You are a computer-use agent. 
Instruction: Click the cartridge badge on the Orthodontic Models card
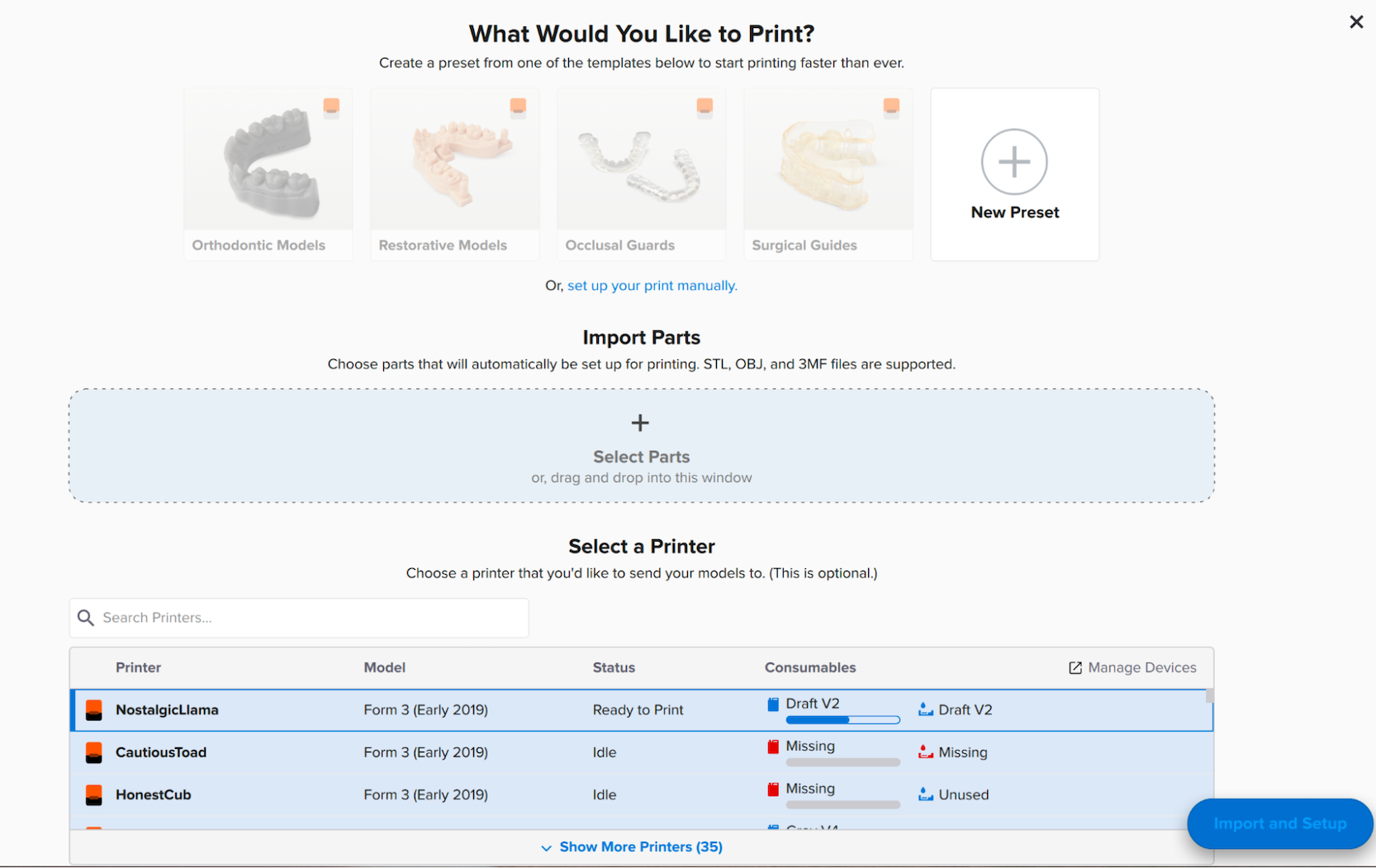click(x=332, y=106)
